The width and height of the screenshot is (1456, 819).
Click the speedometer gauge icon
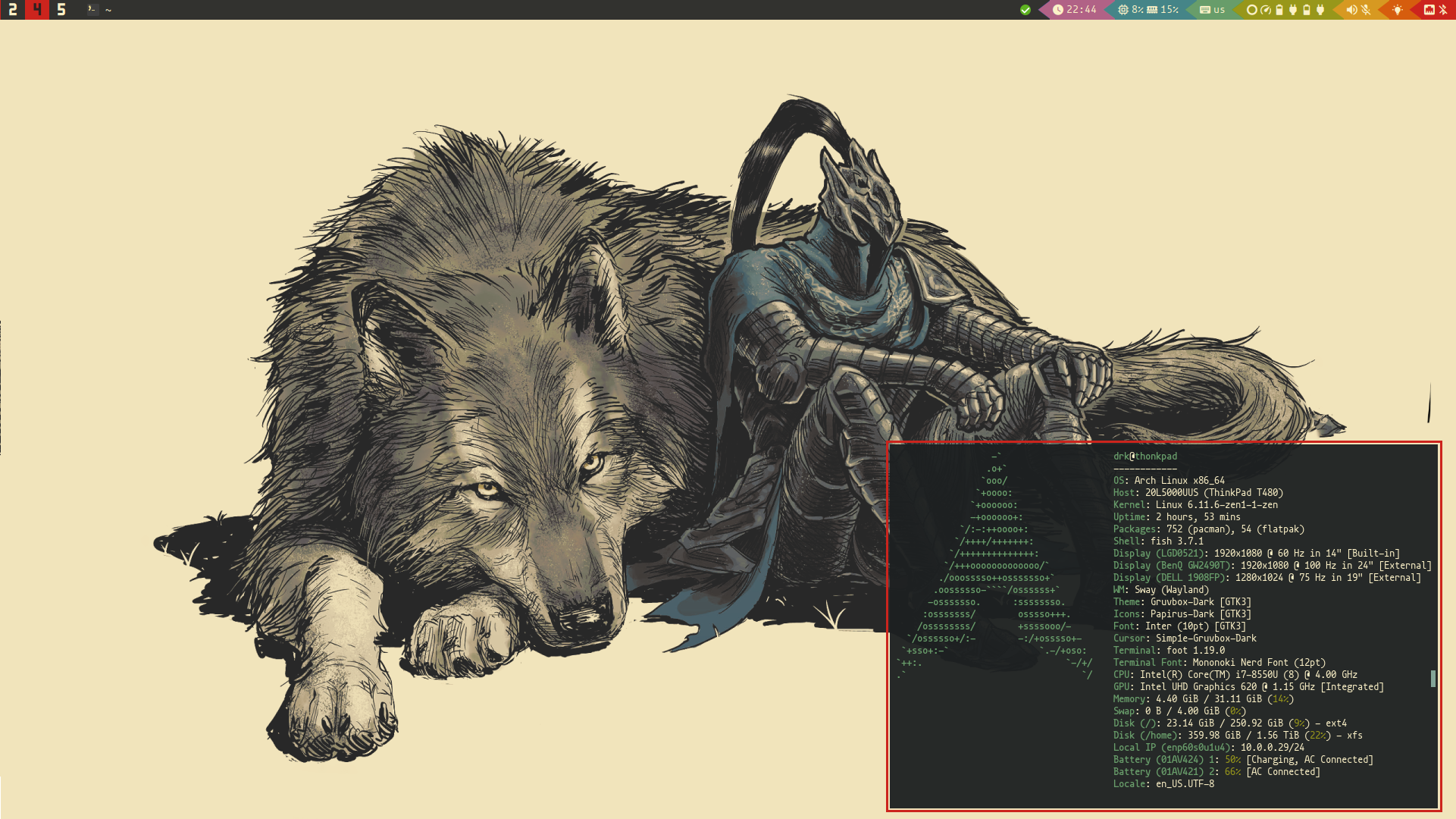click(1266, 10)
